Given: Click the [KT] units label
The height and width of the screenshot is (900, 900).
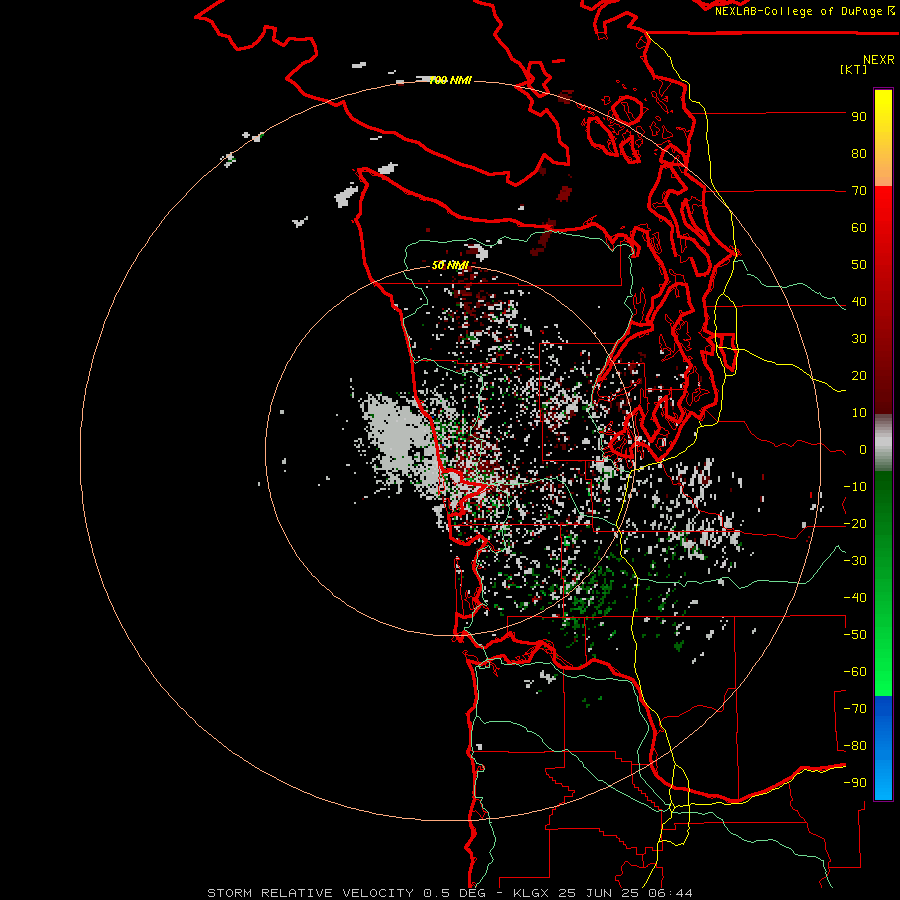Looking at the screenshot, I should [x=854, y=69].
